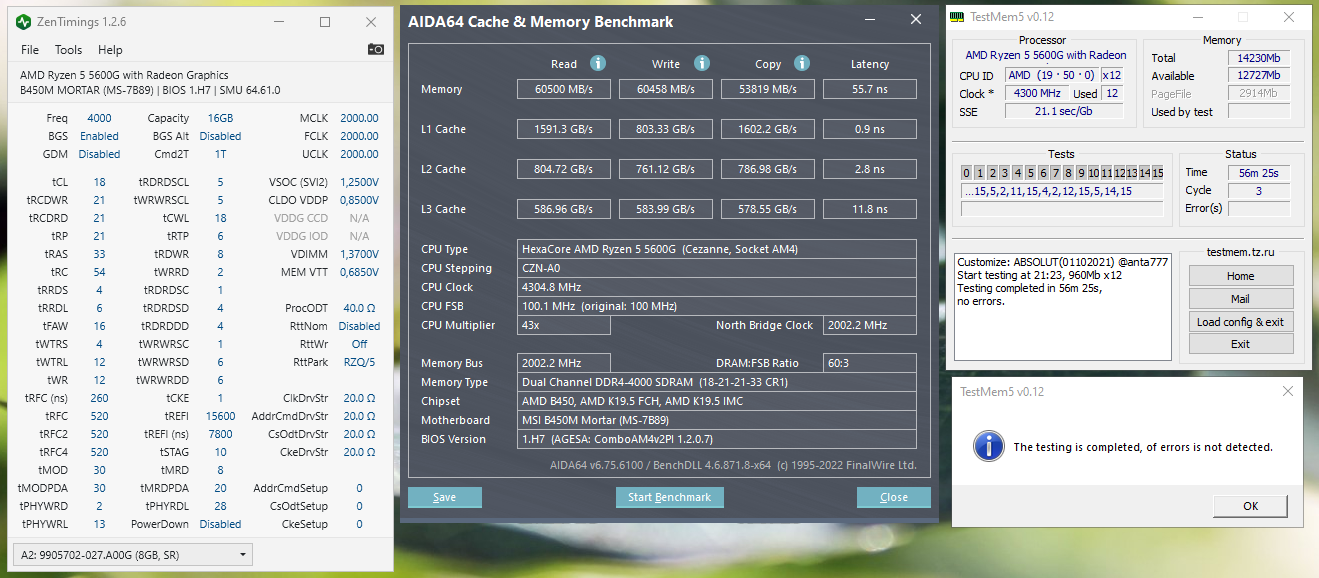This screenshot has height=578, width=1319.
Task: Click the tRFC value 520 in ZenTimings
Action: click(99, 416)
